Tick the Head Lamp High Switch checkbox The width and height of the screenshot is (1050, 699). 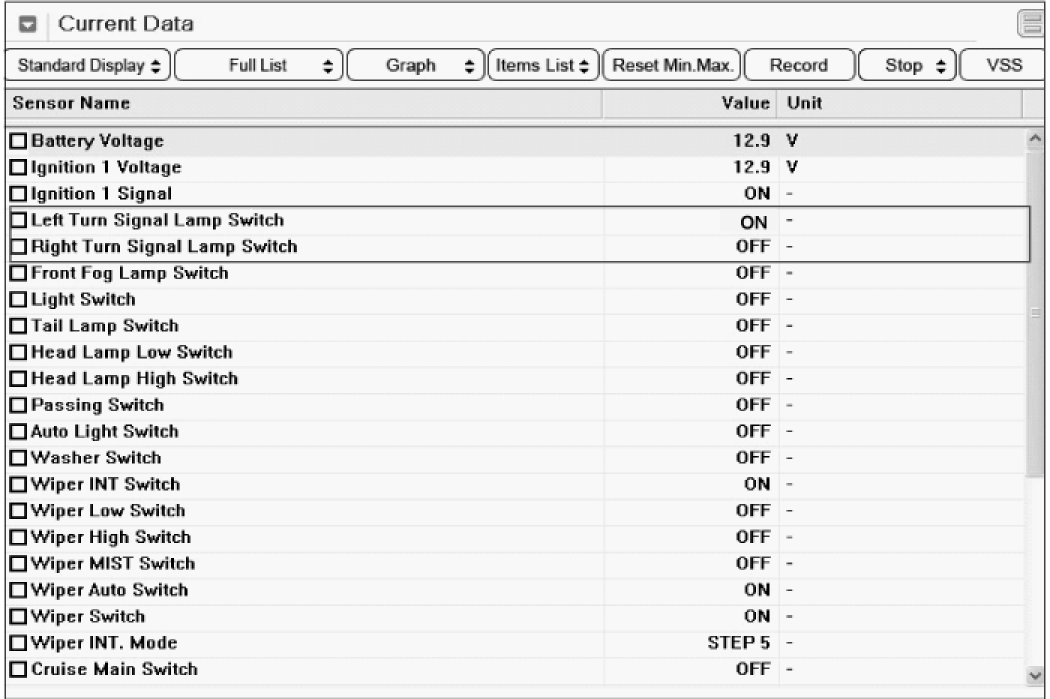(x=18, y=380)
